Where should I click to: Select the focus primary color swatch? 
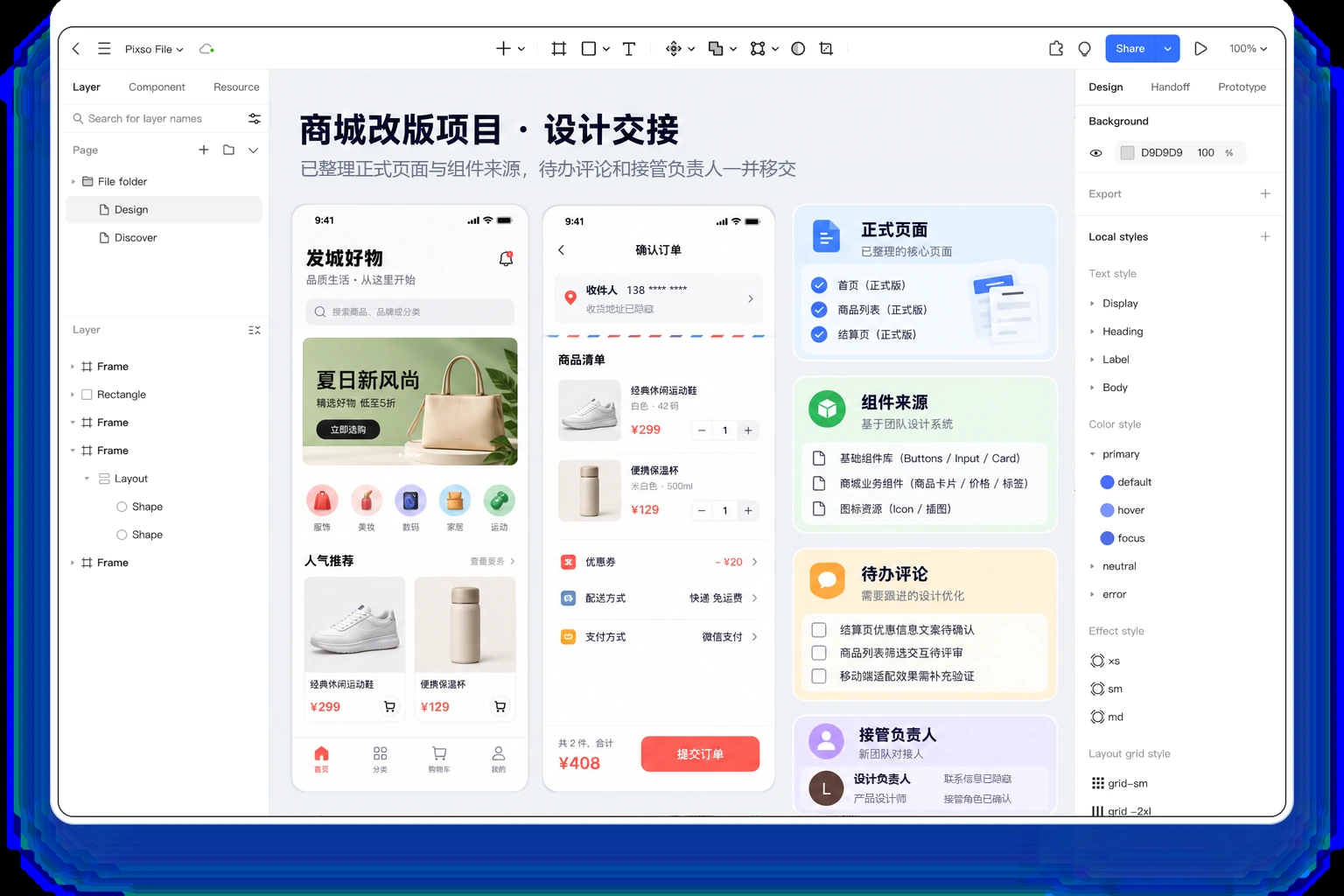1107,538
